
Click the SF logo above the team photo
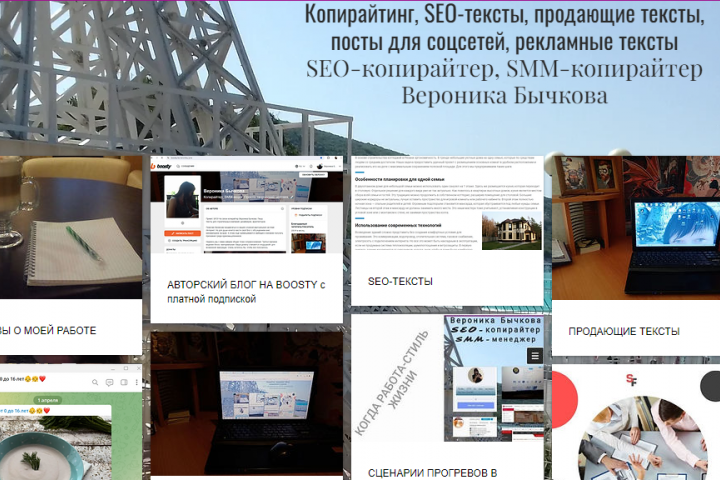pos(631,379)
